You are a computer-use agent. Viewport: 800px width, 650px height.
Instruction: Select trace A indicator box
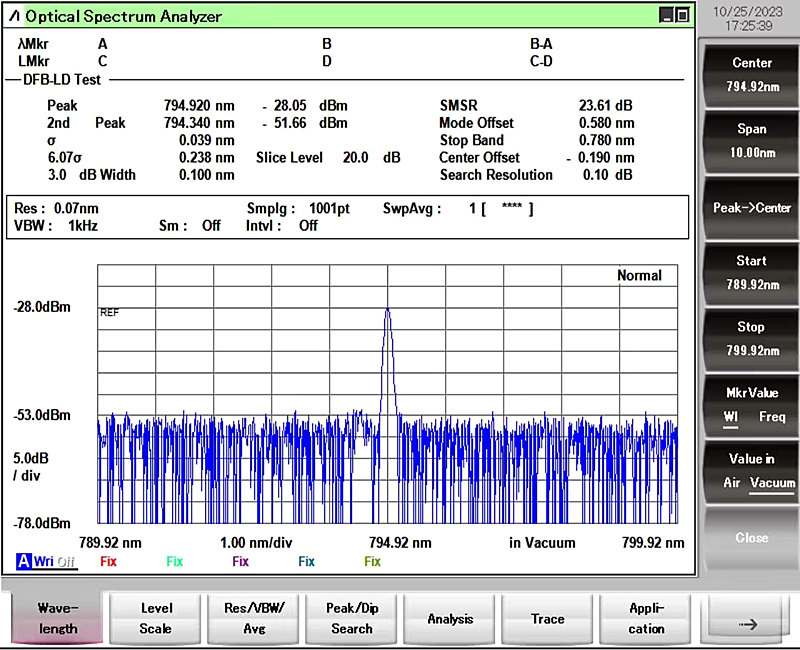coord(23,562)
